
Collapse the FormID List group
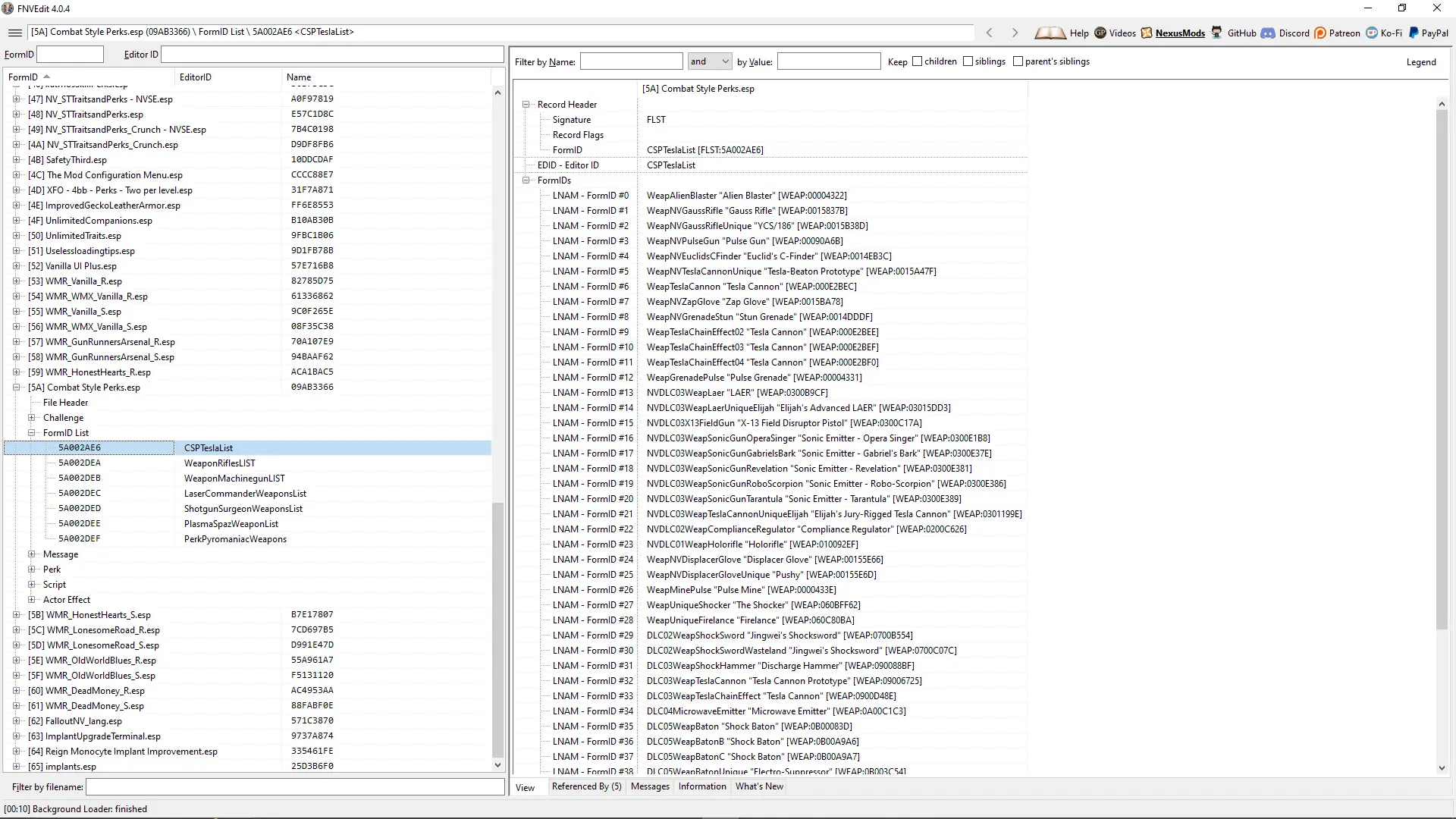(x=32, y=433)
